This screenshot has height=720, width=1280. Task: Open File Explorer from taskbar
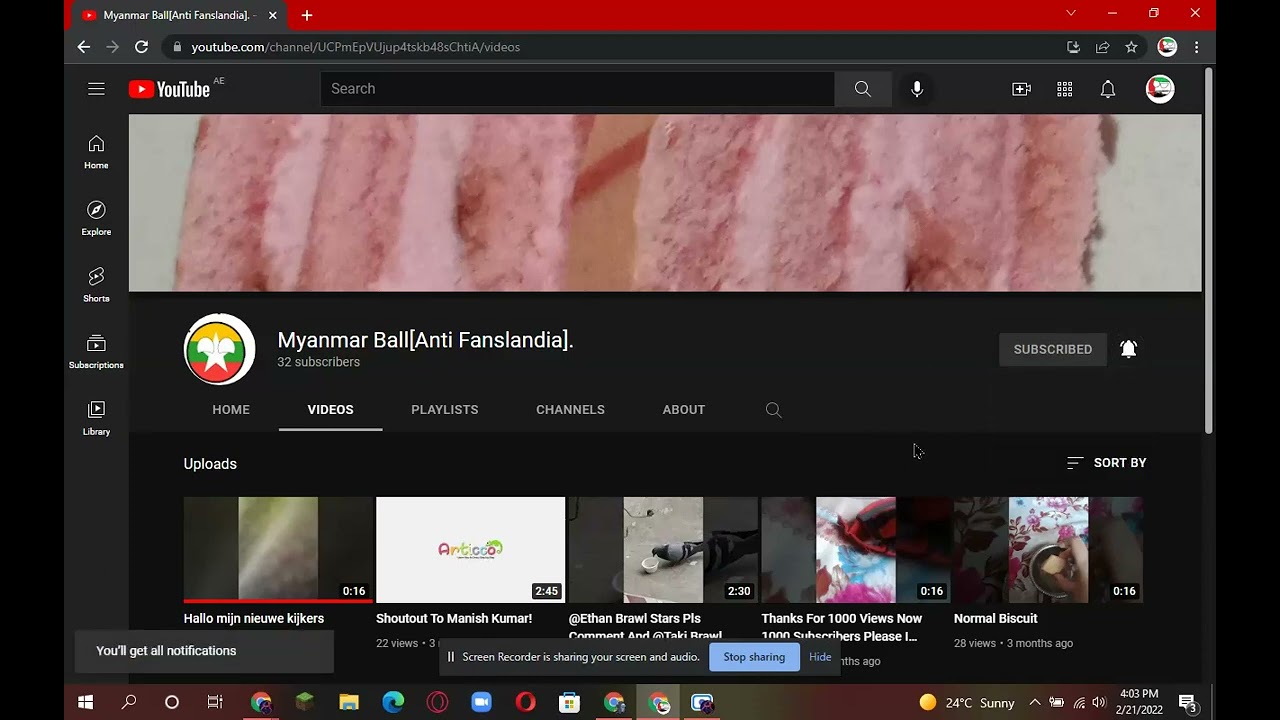pos(349,703)
